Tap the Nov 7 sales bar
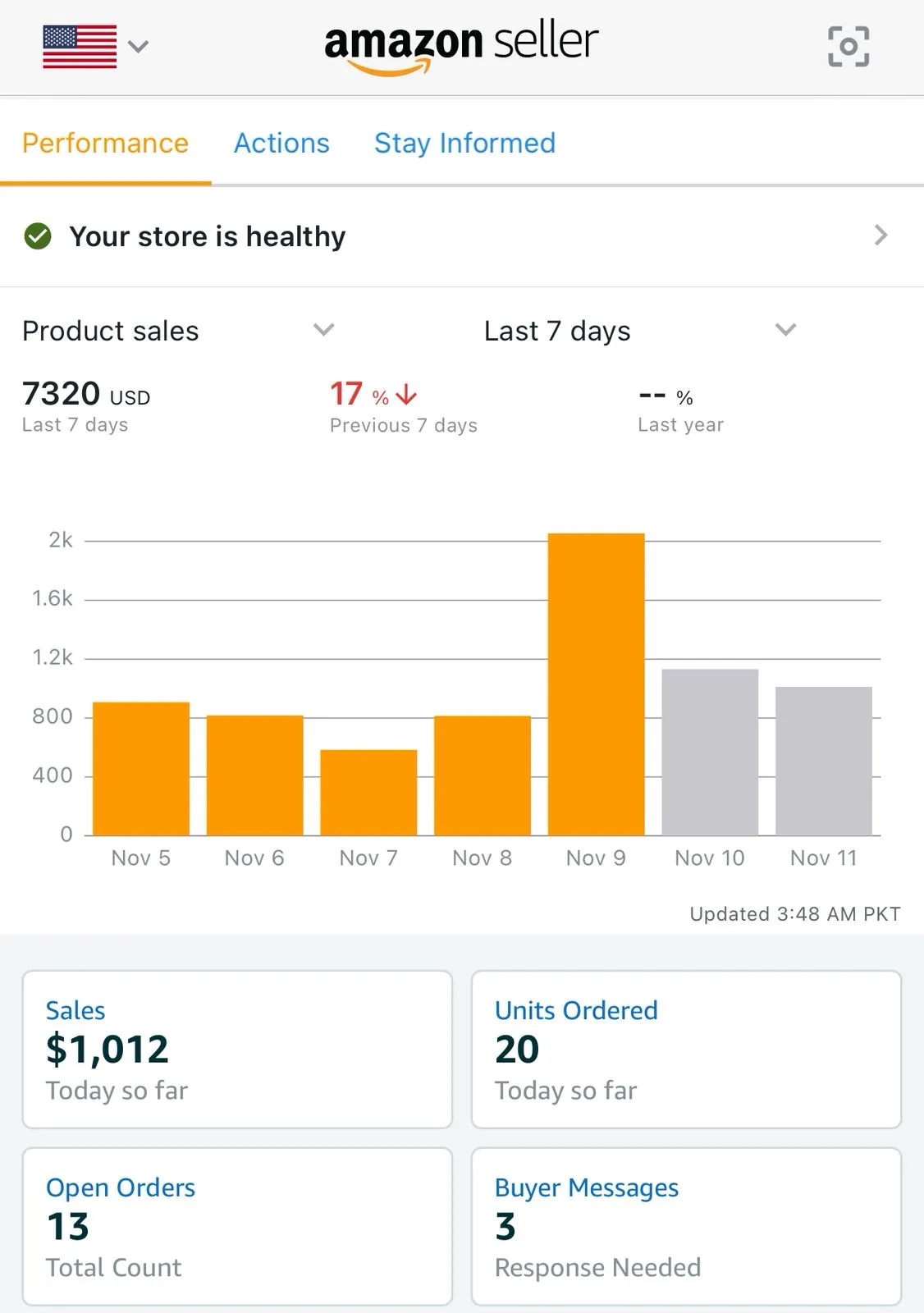This screenshot has width=924, height=1313. (368, 793)
